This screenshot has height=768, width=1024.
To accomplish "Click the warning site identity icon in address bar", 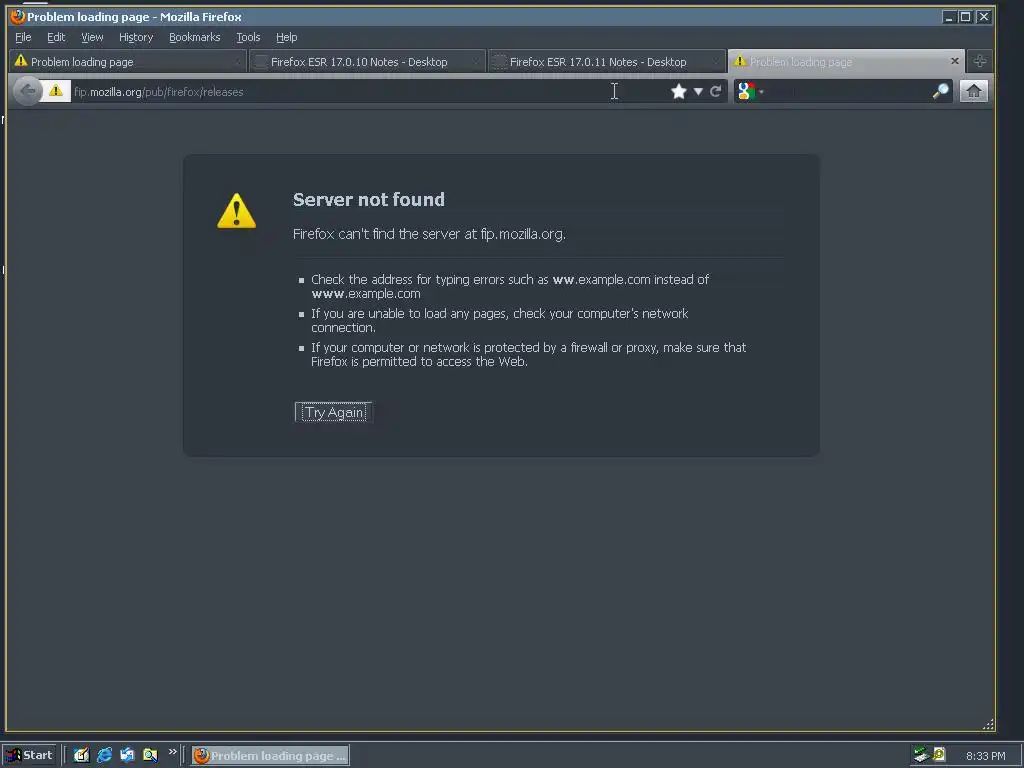I will [x=56, y=91].
